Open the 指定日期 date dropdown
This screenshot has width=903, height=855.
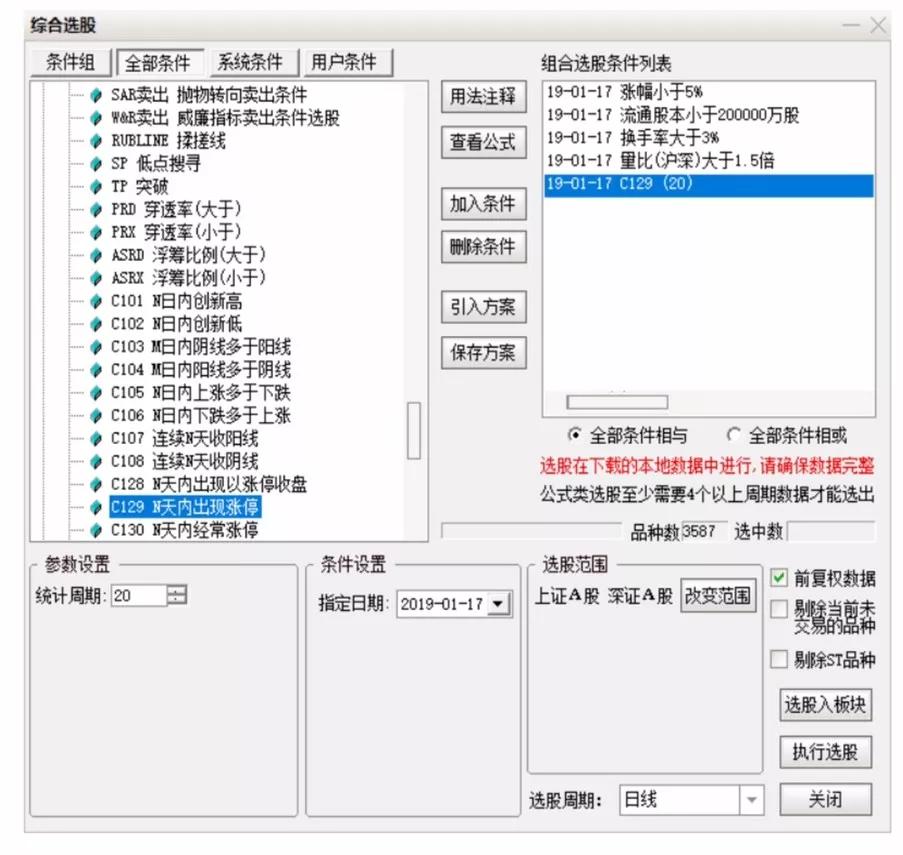(x=497, y=605)
